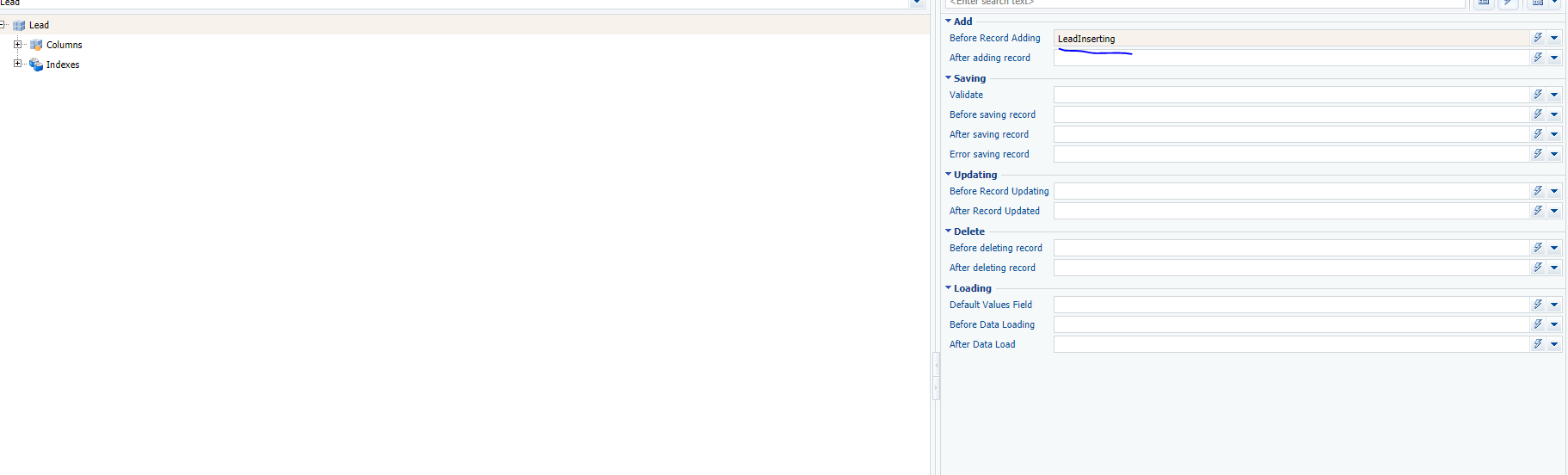Image resolution: width=1568 pixels, height=475 pixels.
Task: Click the Before Record Updating field
Action: pyautogui.click(x=1291, y=191)
